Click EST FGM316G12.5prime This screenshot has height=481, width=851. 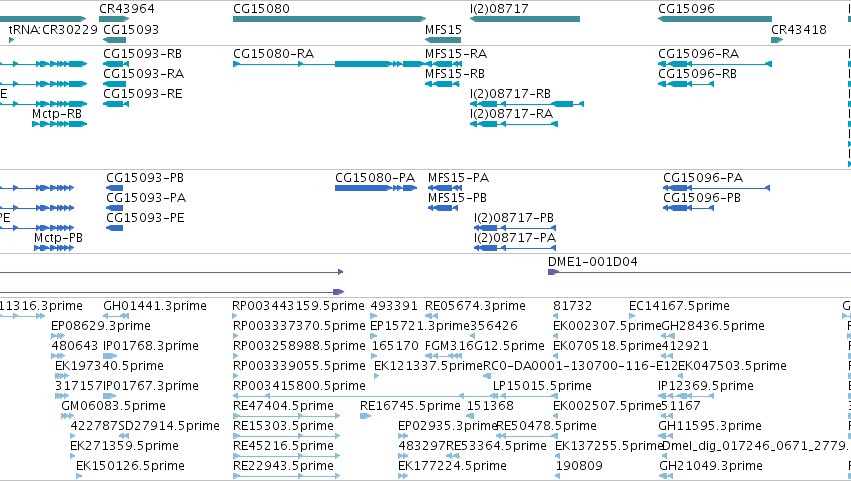(x=485, y=346)
